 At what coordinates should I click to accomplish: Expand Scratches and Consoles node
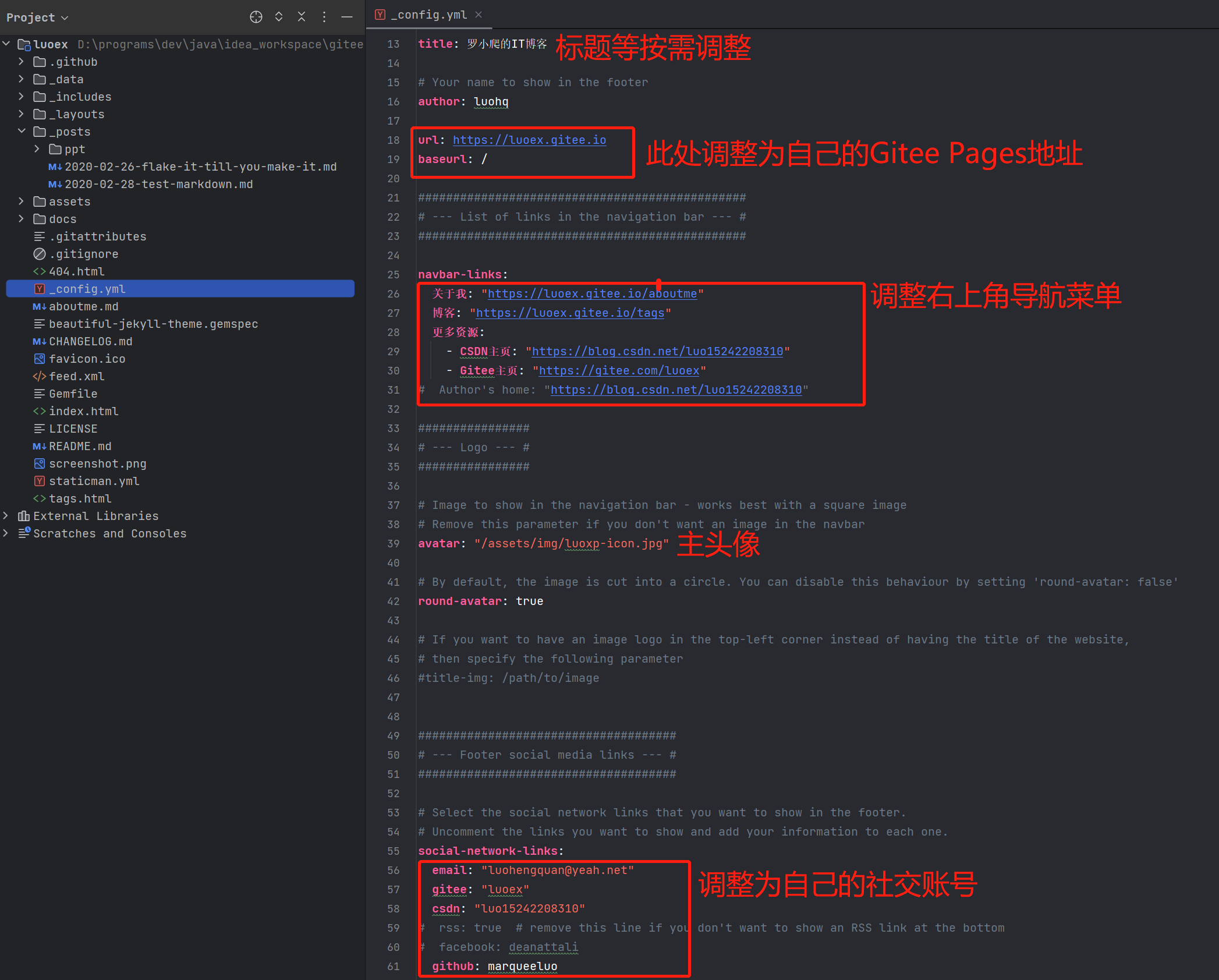(x=6, y=533)
